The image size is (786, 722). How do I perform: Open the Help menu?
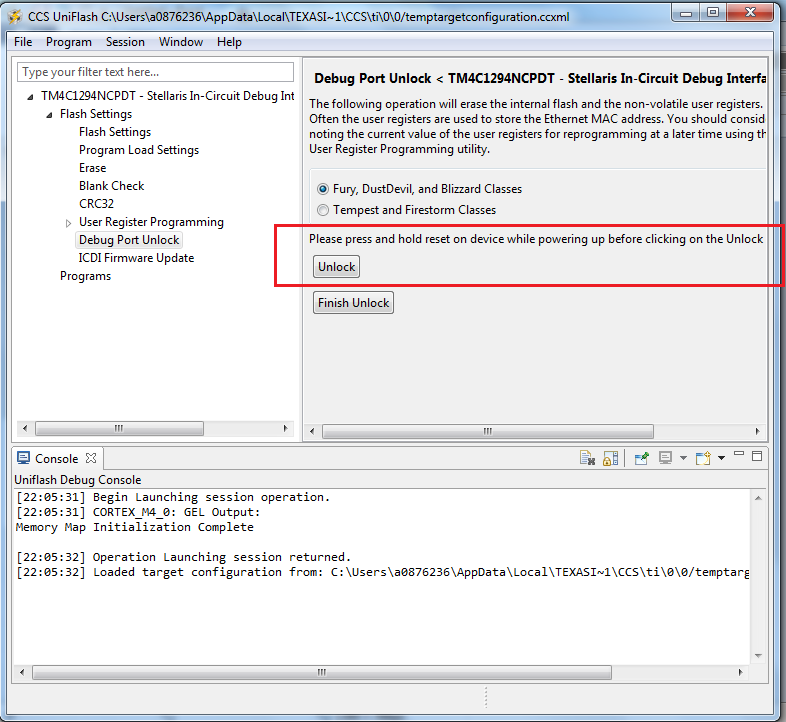pos(229,42)
